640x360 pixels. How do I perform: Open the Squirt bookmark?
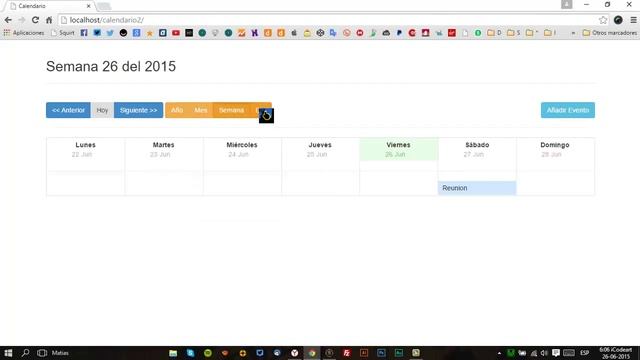click(63, 33)
